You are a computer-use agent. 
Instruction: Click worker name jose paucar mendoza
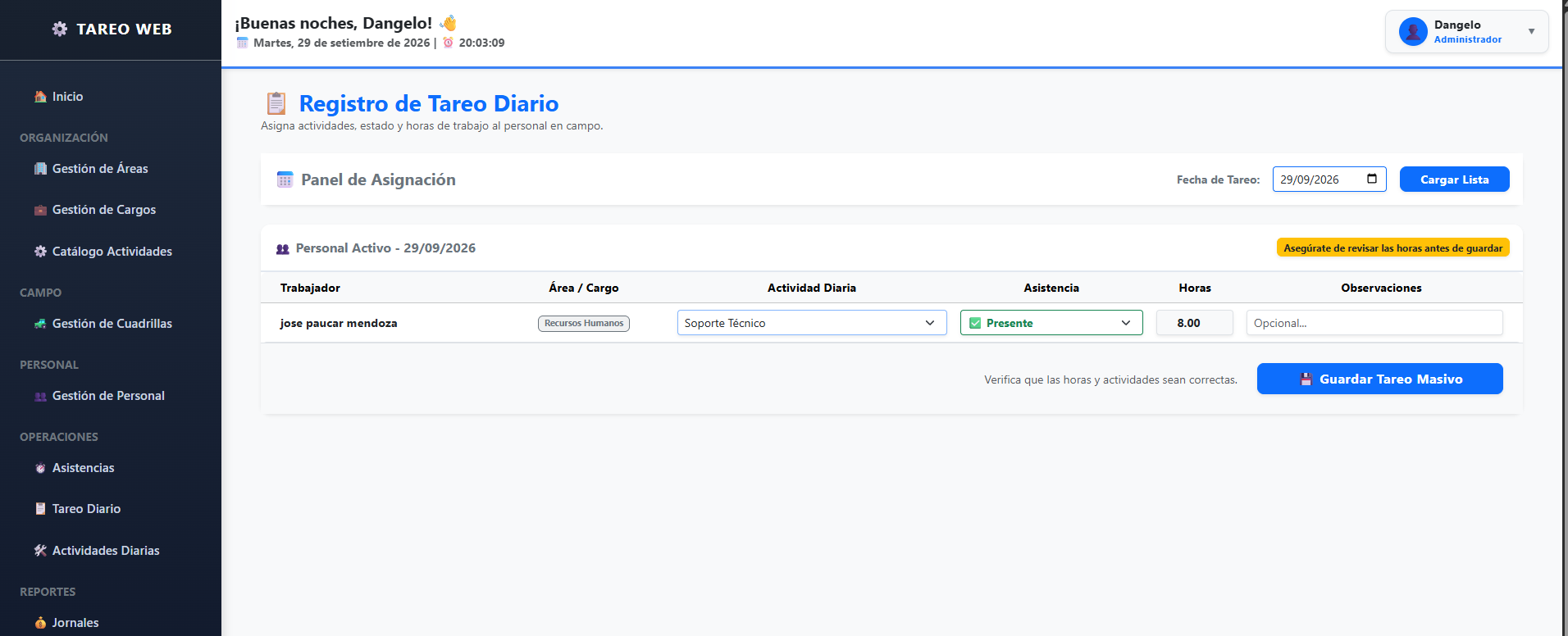[339, 323]
